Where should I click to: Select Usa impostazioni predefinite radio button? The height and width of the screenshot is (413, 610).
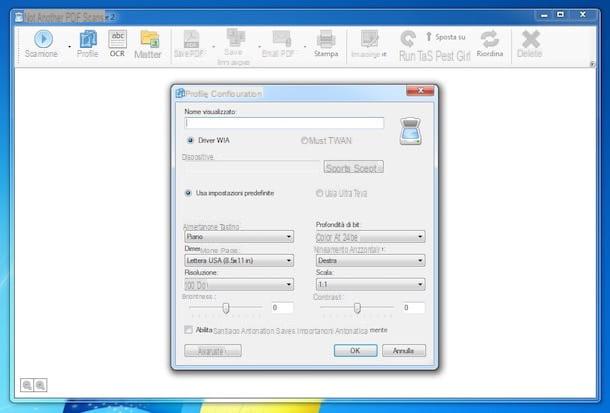(188, 193)
